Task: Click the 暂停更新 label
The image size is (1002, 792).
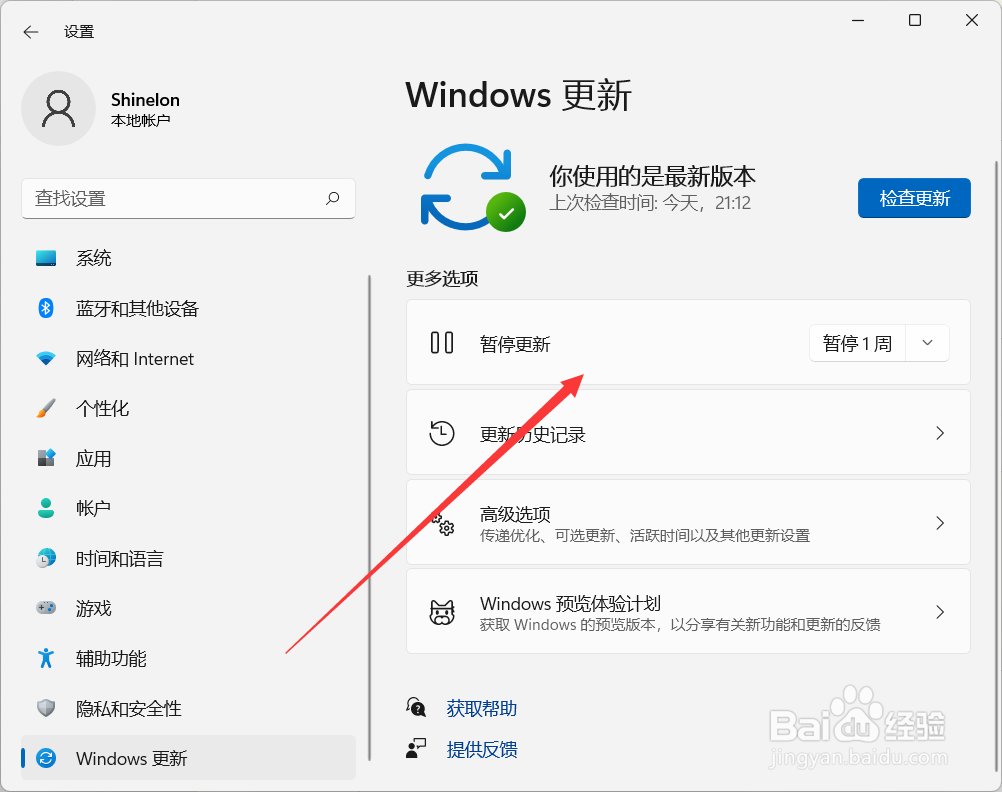Action: (x=515, y=345)
